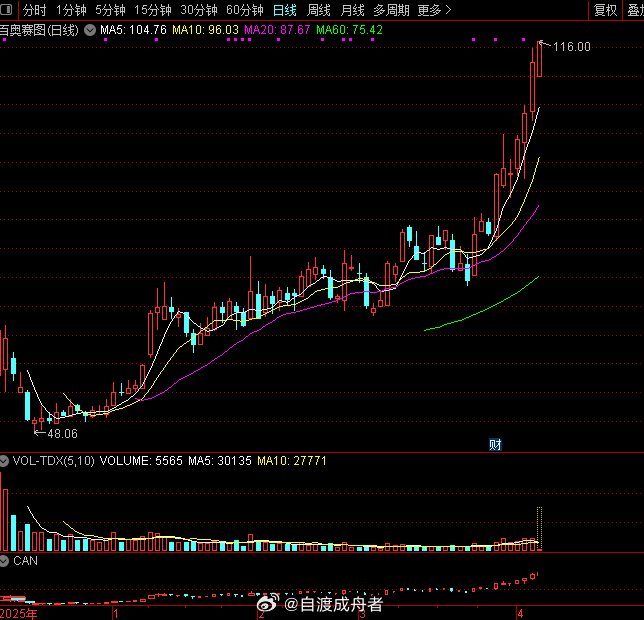The height and width of the screenshot is (620, 644).
Task: Select the 1分钟 period tab
Action: coord(71,10)
